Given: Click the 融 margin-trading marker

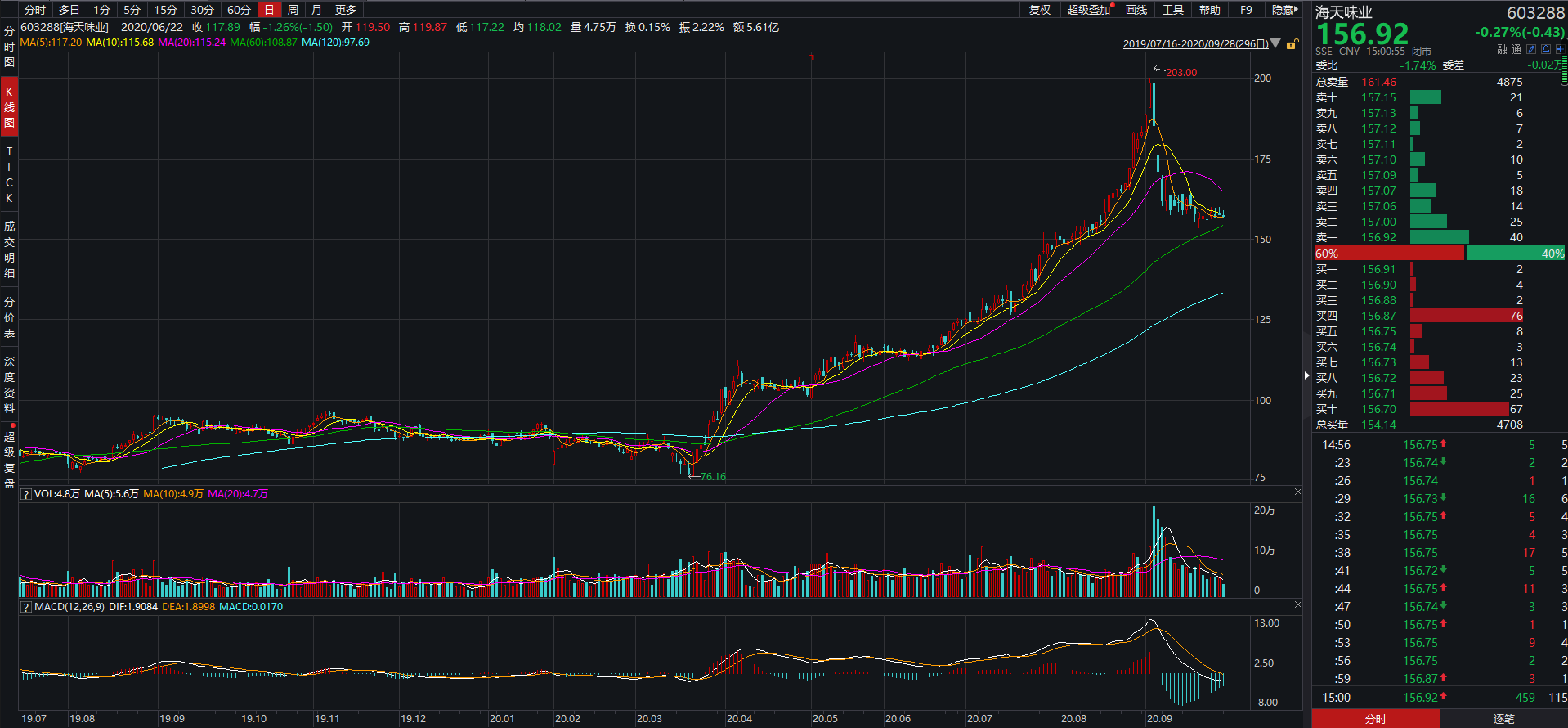Looking at the screenshot, I should [x=1502, y=49].
